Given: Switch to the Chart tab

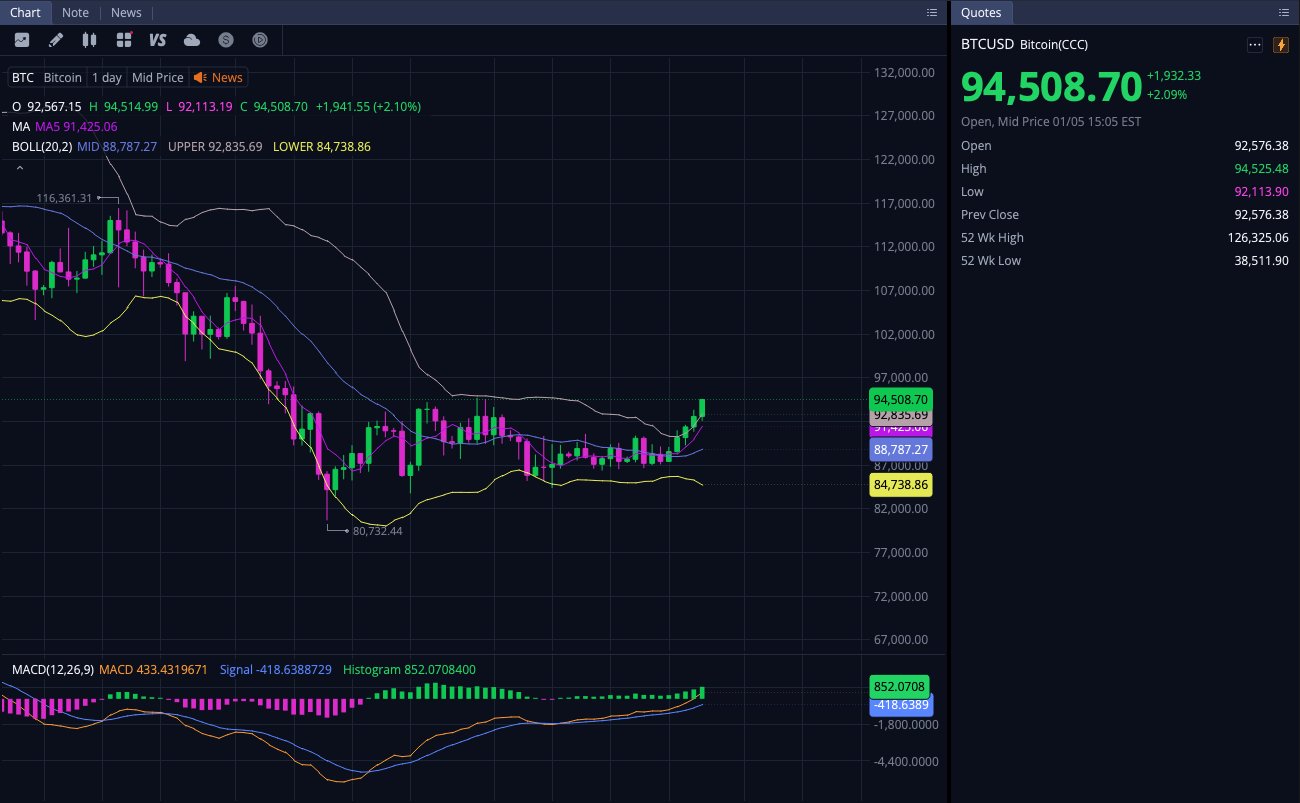Looking at the screenshot, I should point(25,12).
